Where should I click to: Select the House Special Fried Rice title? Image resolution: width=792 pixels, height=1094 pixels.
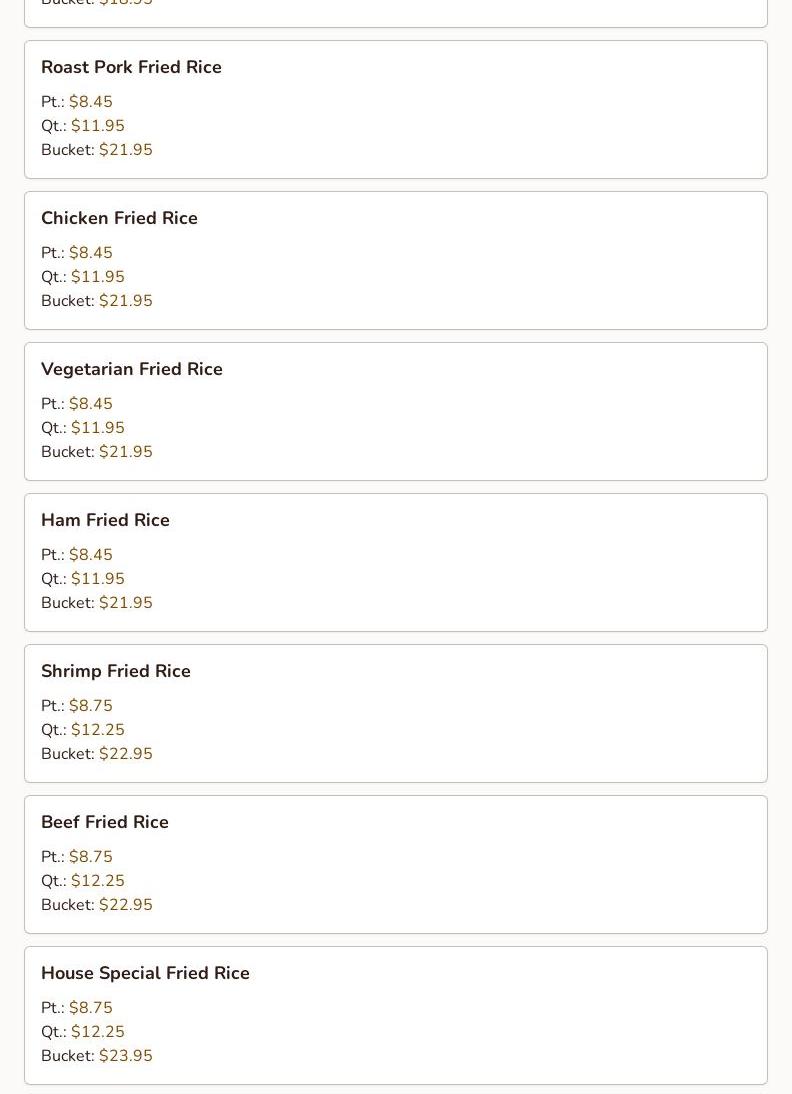(x=145, y=973)
